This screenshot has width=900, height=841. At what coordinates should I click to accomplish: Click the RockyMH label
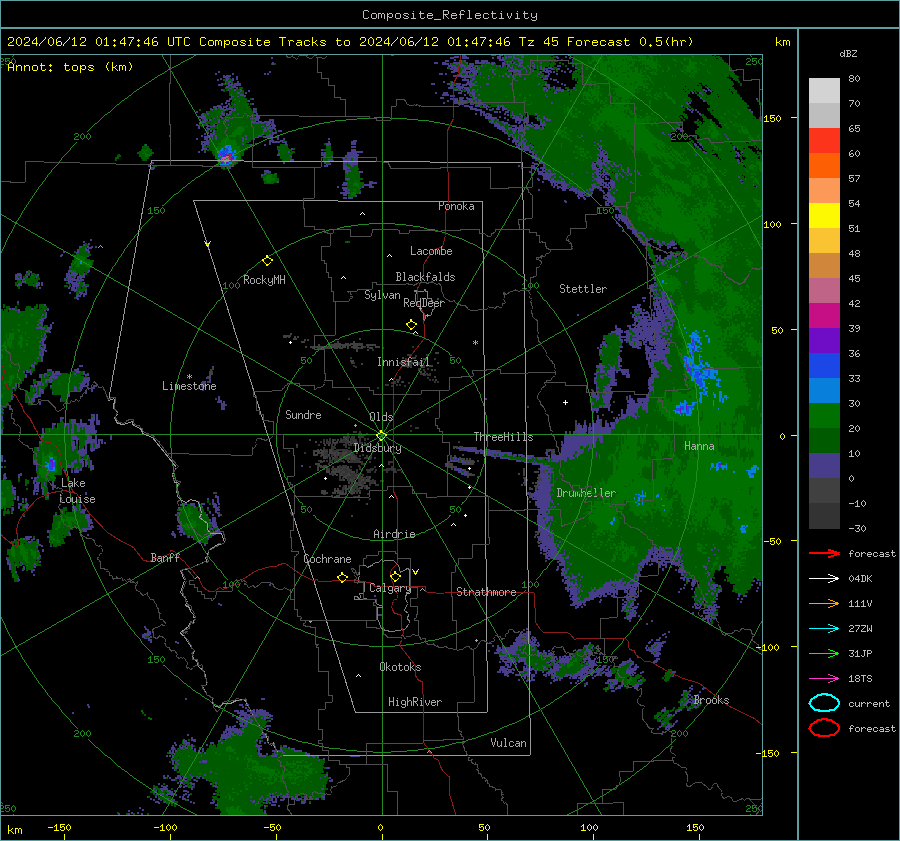tap(264, 280)
